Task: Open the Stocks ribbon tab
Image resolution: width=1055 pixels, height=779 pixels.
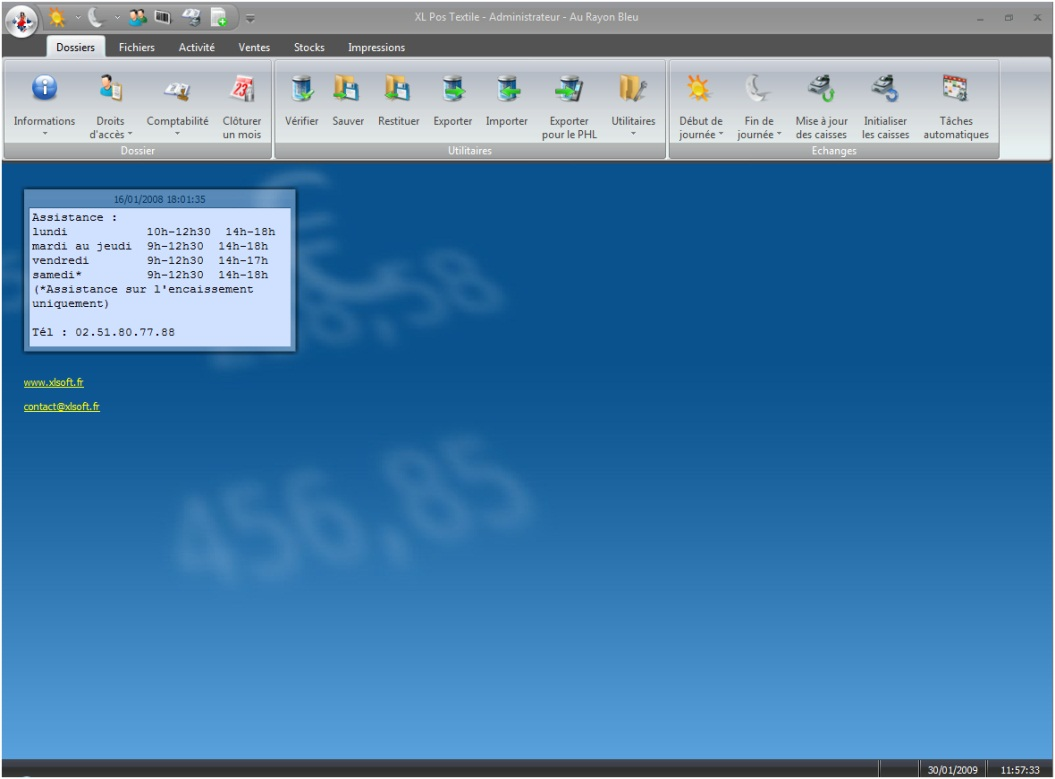Action: 309,47
